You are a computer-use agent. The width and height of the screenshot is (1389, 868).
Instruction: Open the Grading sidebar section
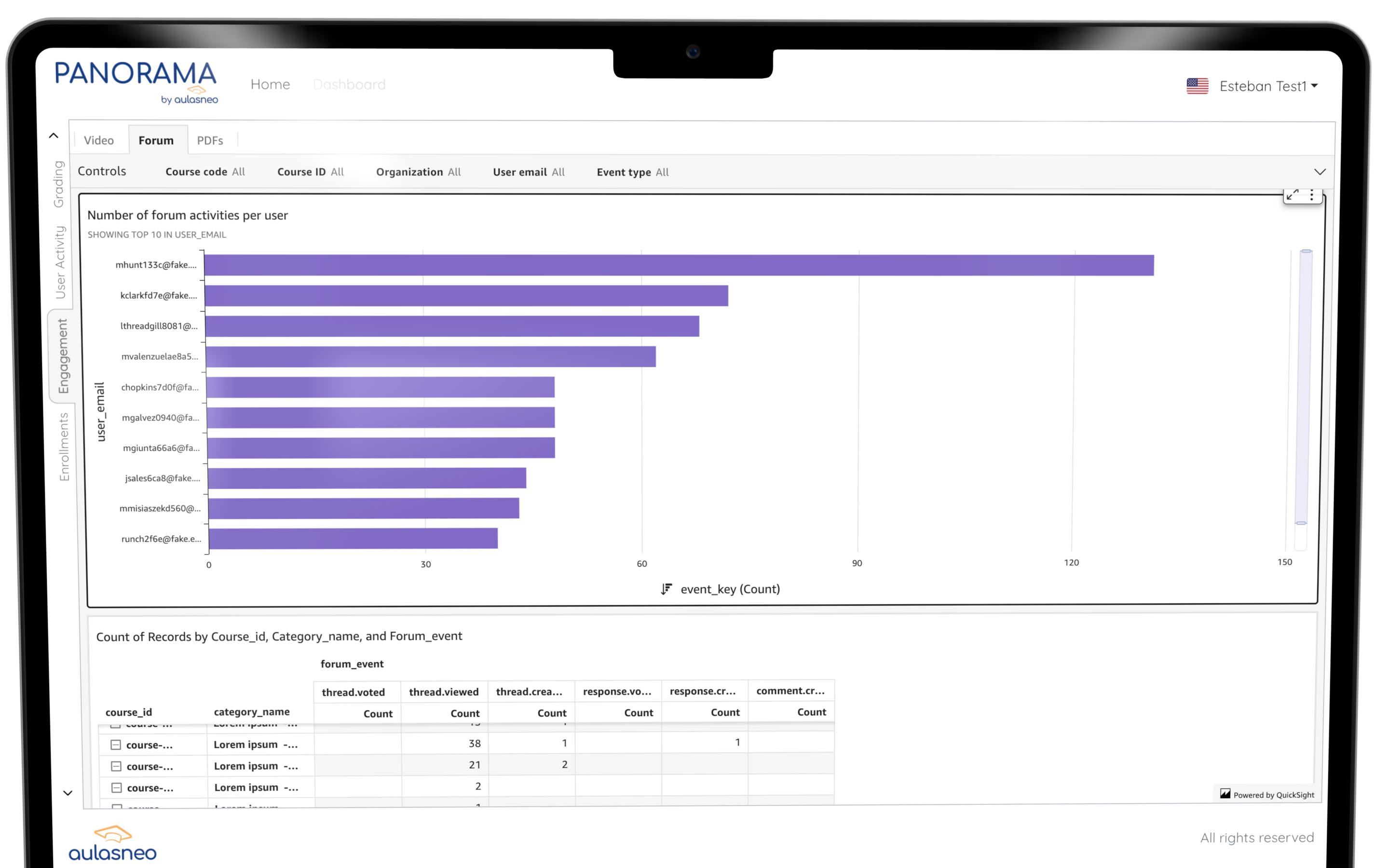[58, 184]
